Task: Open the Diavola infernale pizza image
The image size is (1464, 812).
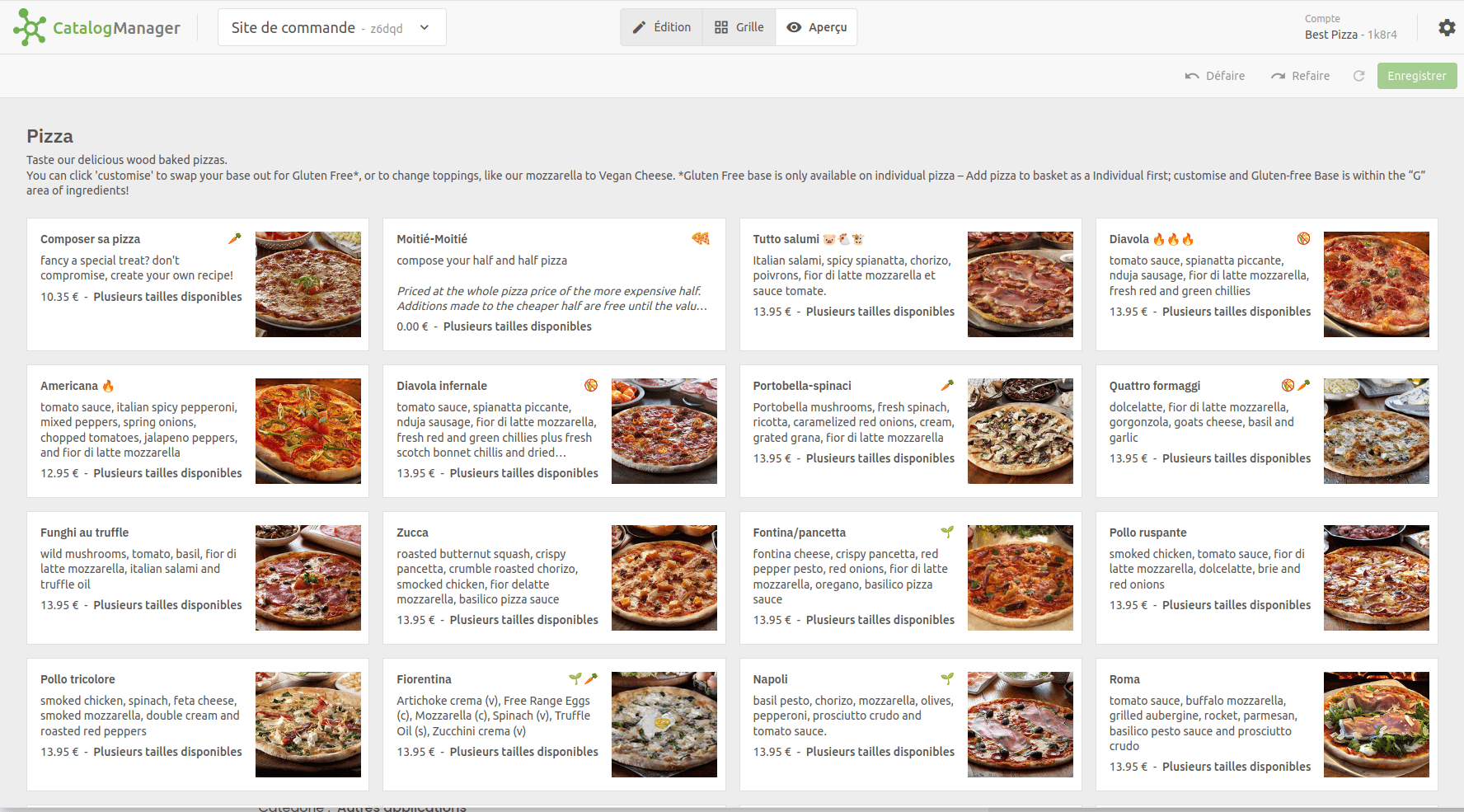Action: [664, 431]
